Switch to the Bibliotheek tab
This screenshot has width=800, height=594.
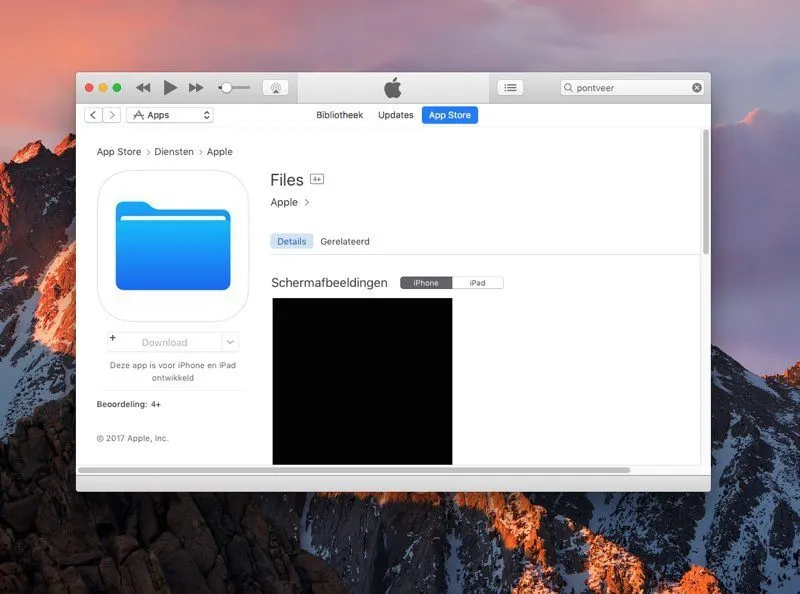pyautogui.click(x=339, y=115)
